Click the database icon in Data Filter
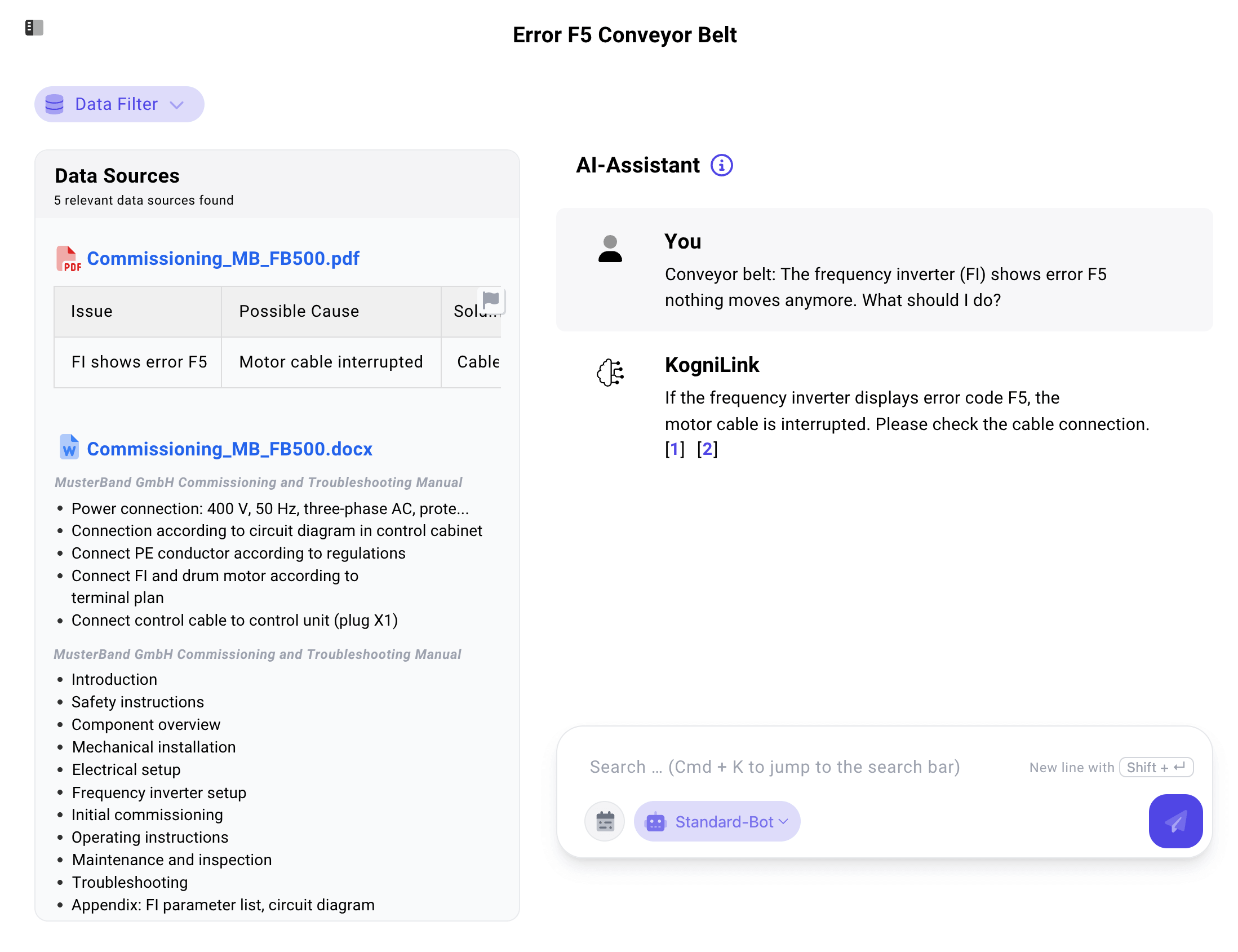 coord(55,104)
